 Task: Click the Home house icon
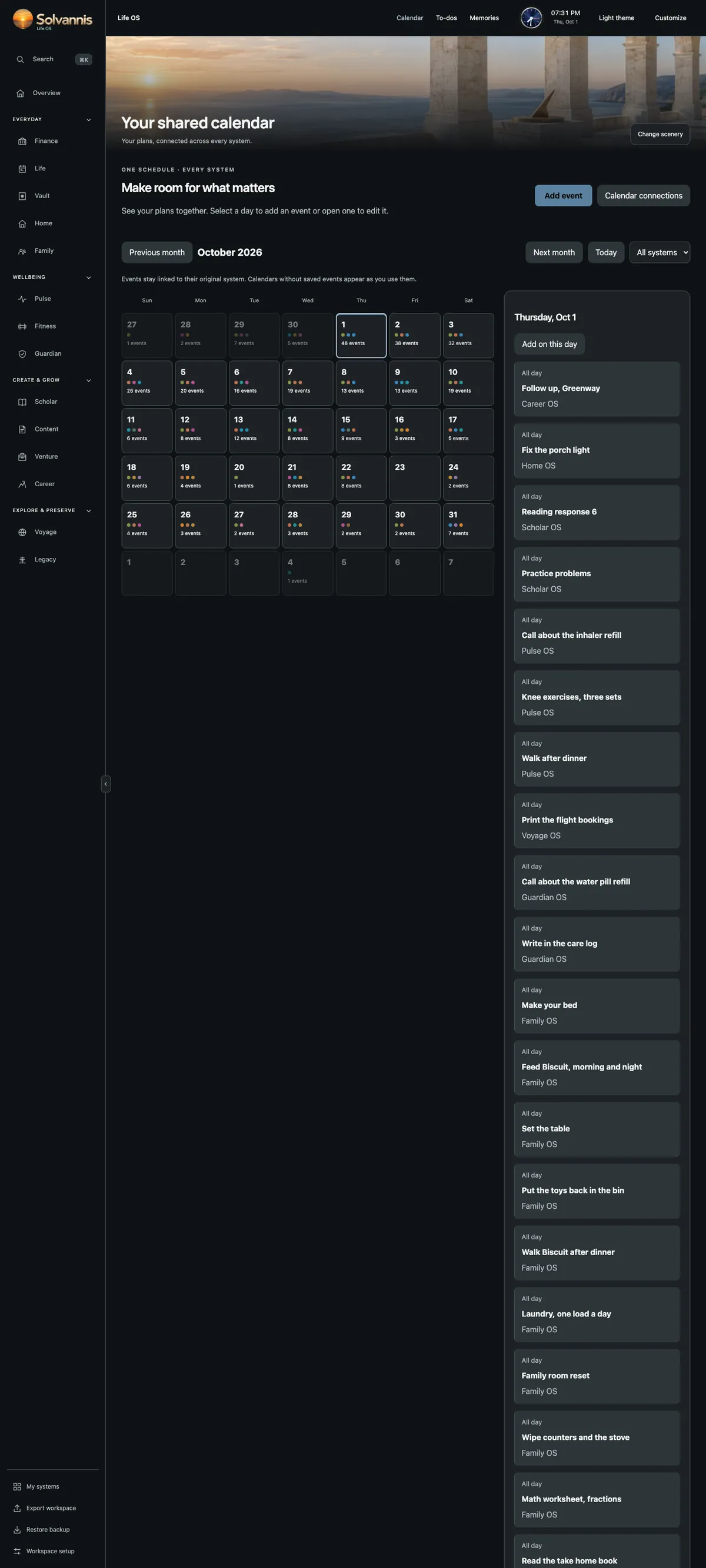coord(22,223)
